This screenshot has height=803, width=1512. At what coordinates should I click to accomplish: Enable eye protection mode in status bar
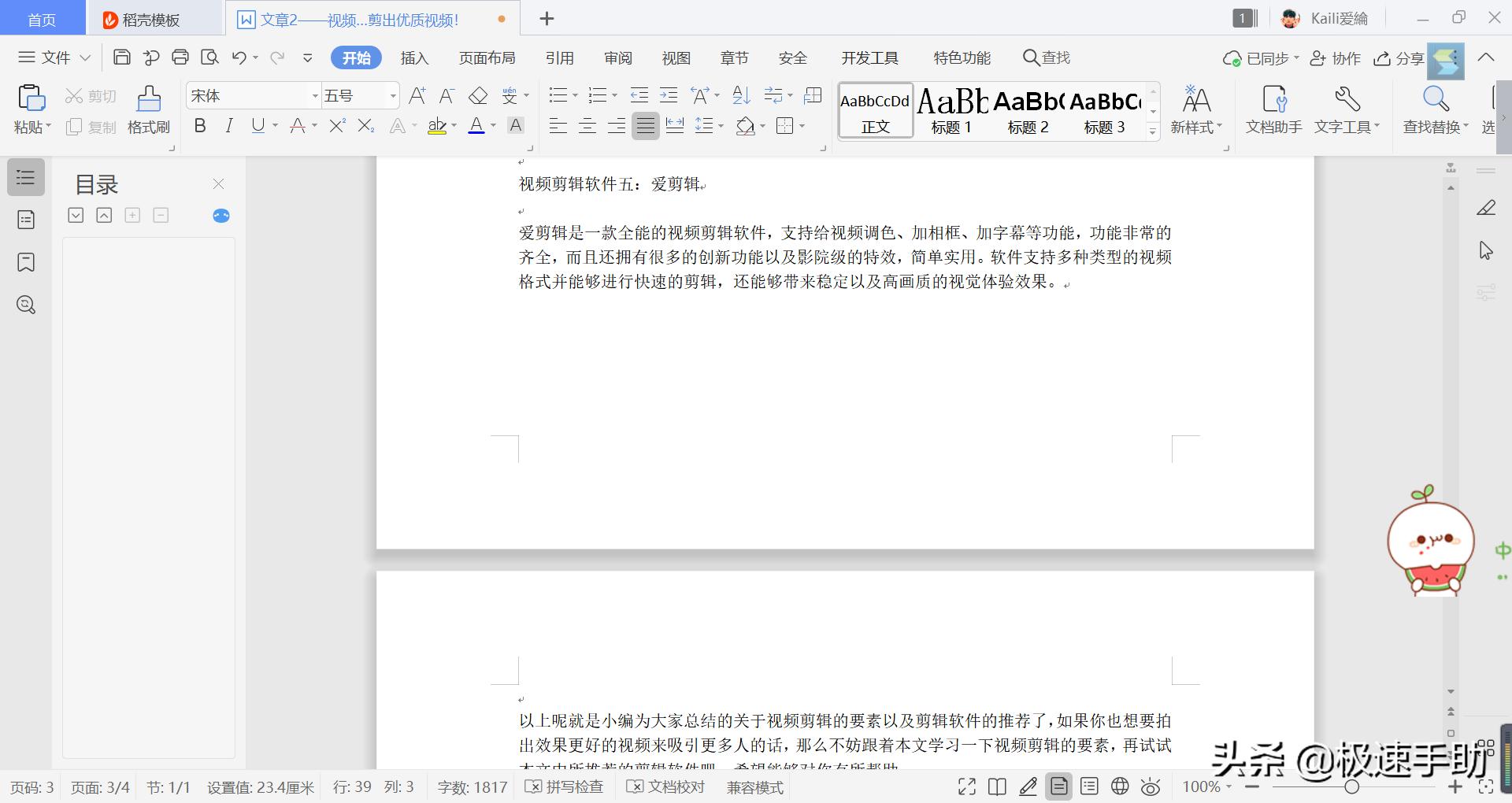(1151, 786)
